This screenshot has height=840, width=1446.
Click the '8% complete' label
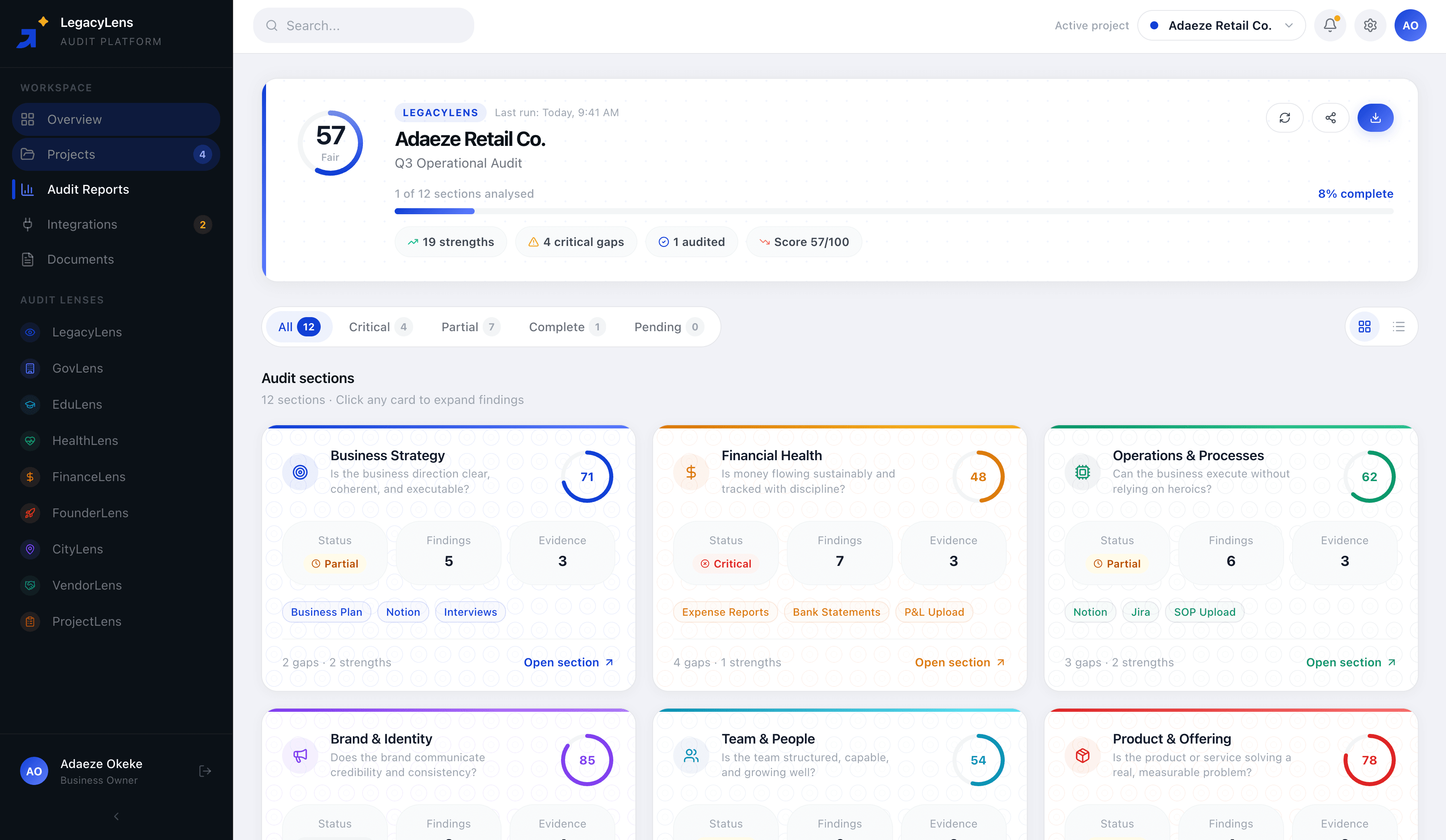[x=1355, y=193]
